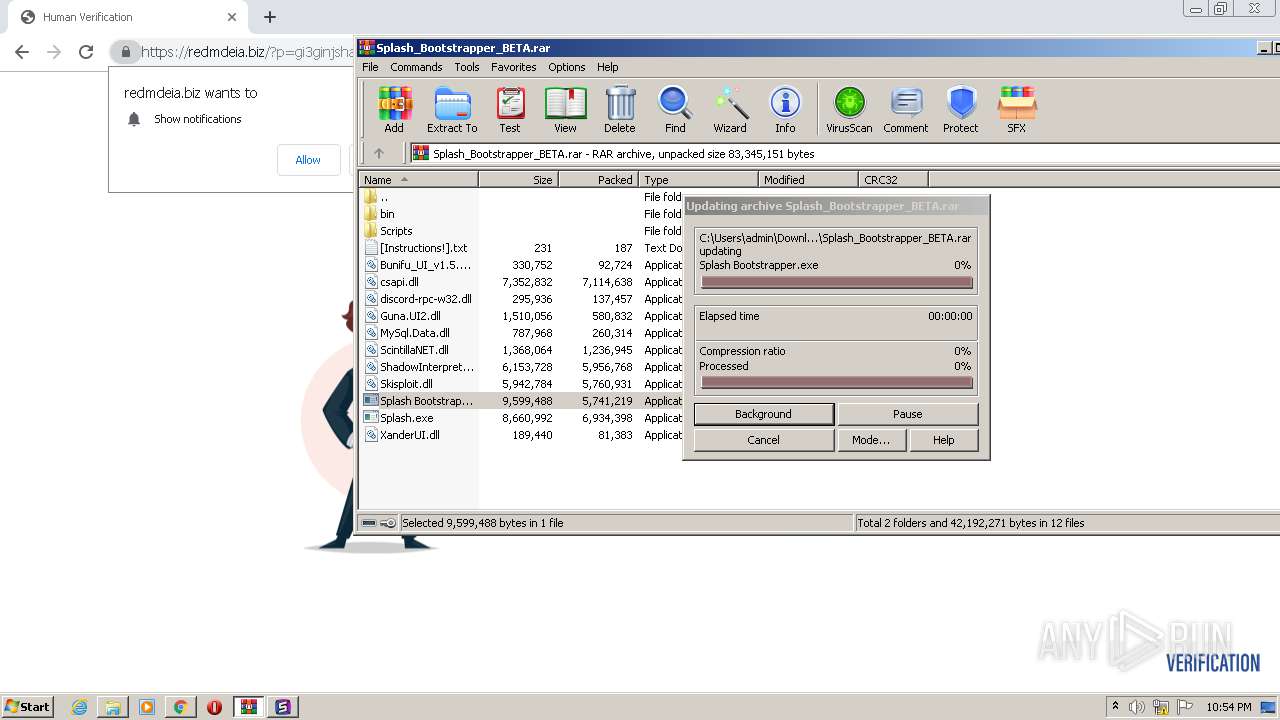Cancel the archive update
The image size is (1280, 720).
(x=764, y=440)
